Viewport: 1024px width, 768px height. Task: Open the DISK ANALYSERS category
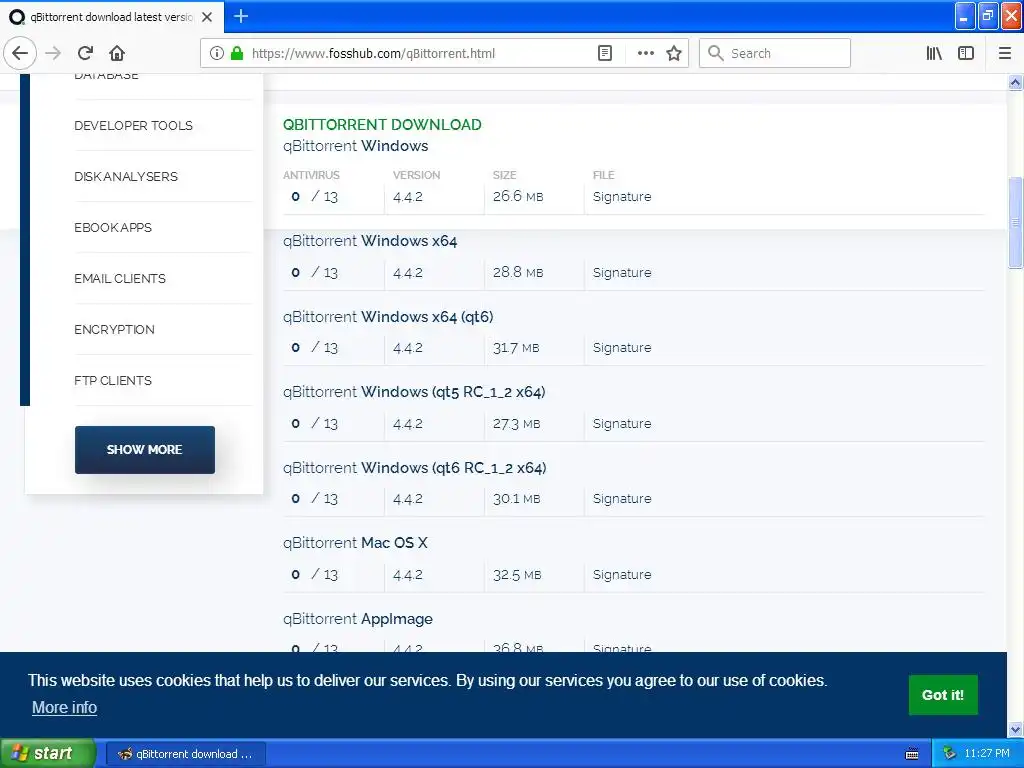125,176
